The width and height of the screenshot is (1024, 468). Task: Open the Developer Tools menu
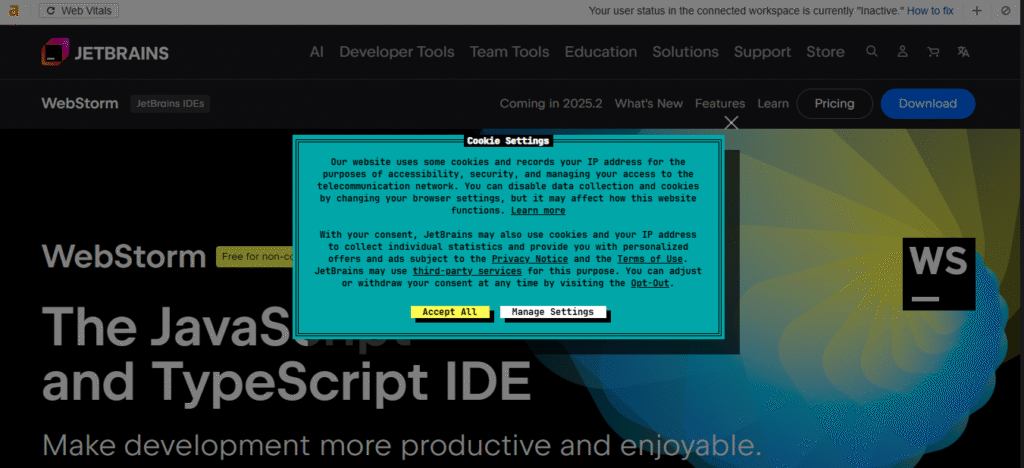(396, 52)
